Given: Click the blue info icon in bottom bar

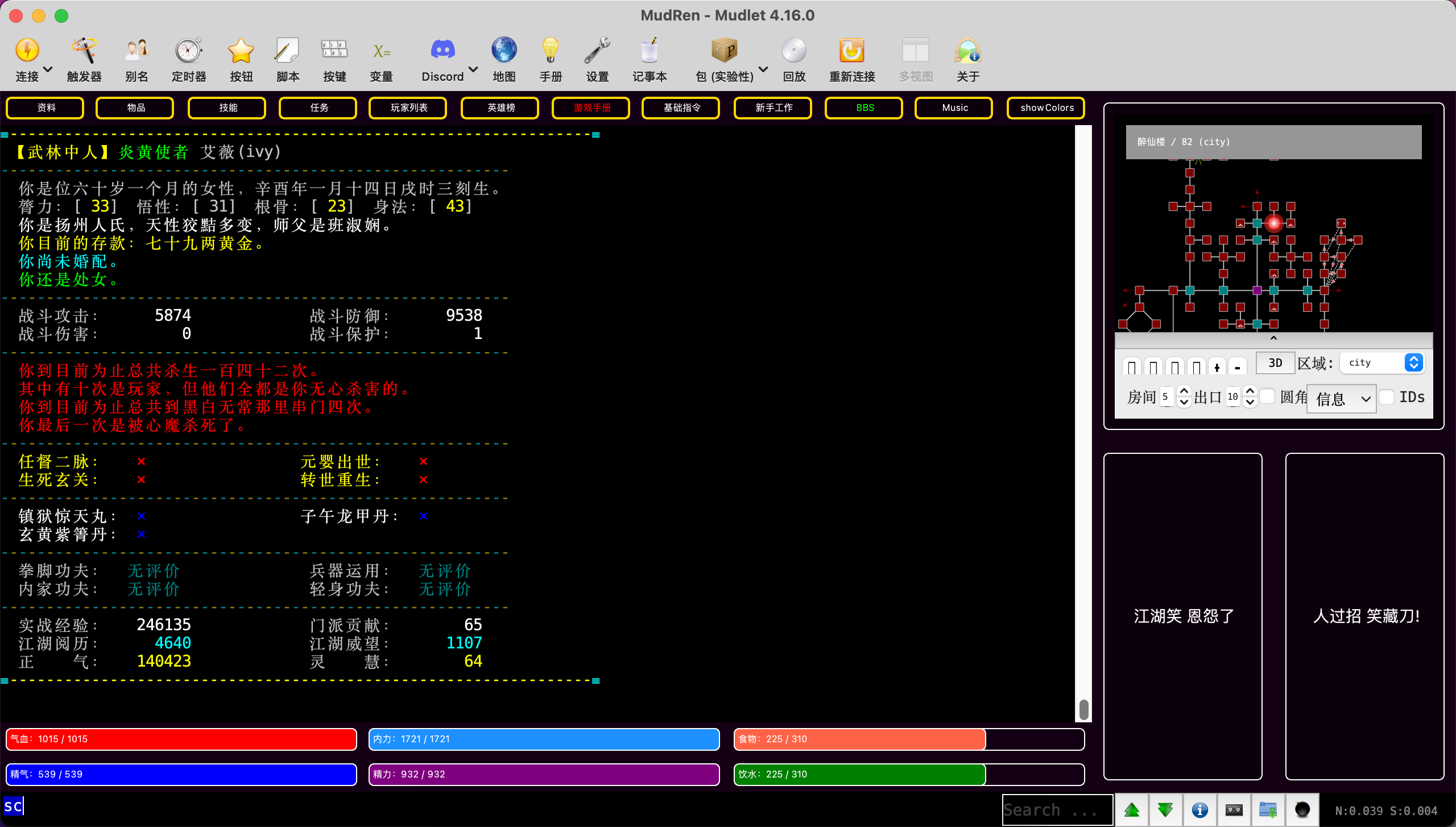Looking at the screenshot, I should click(1199, 810).
